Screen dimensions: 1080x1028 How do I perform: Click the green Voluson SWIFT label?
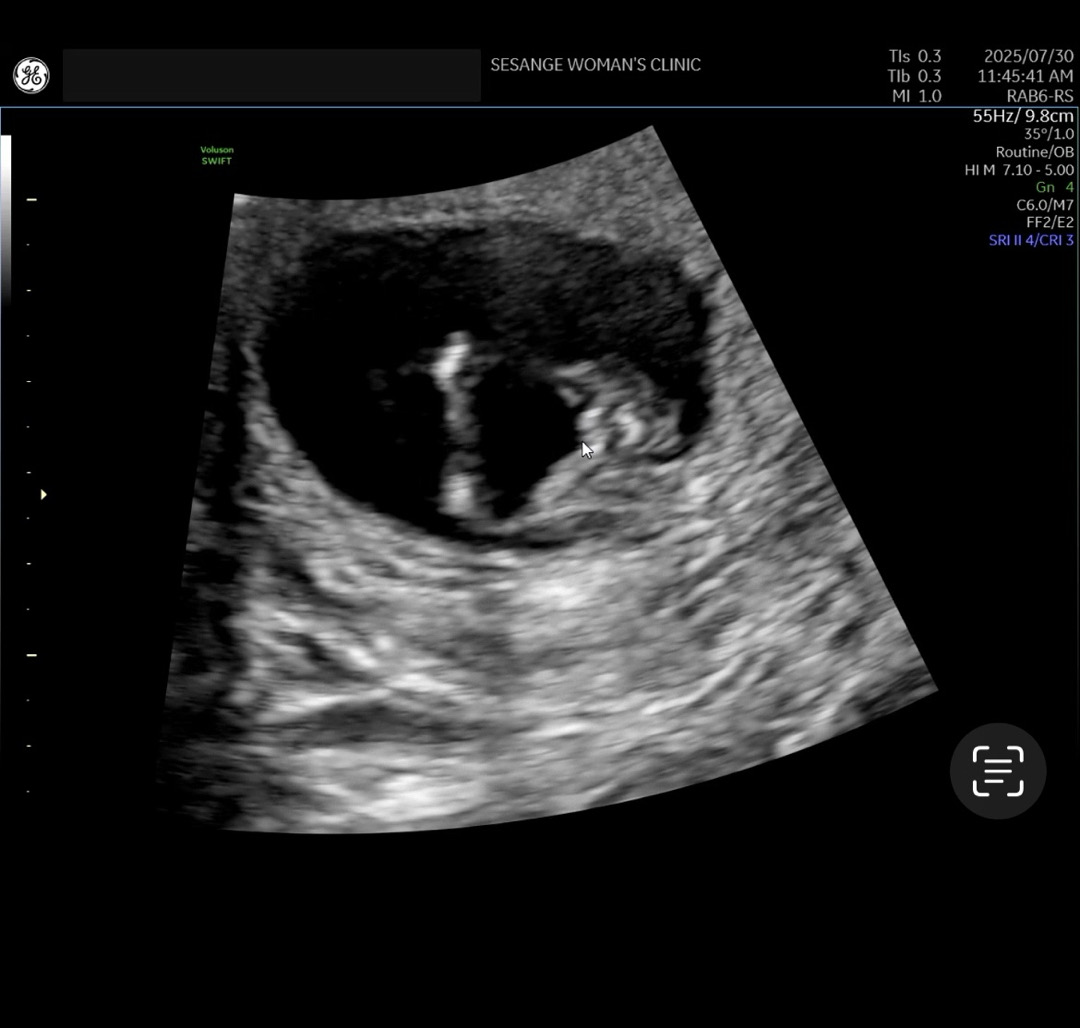[x=217, y=155]
